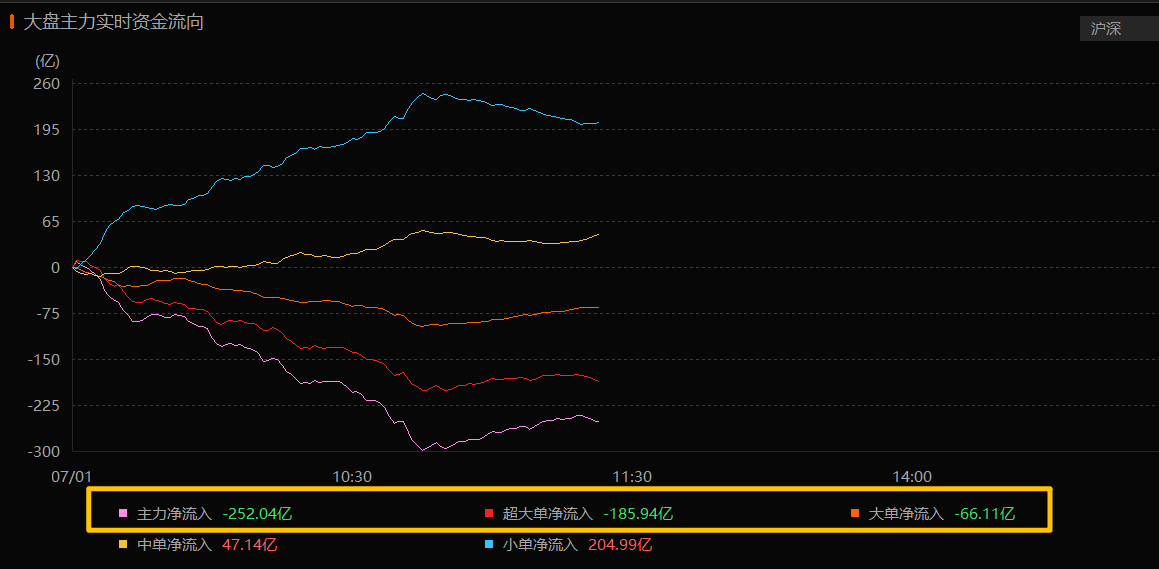
Task: Click the 大盘主力实时资金流向 chart title
Action: click(114, 22)
